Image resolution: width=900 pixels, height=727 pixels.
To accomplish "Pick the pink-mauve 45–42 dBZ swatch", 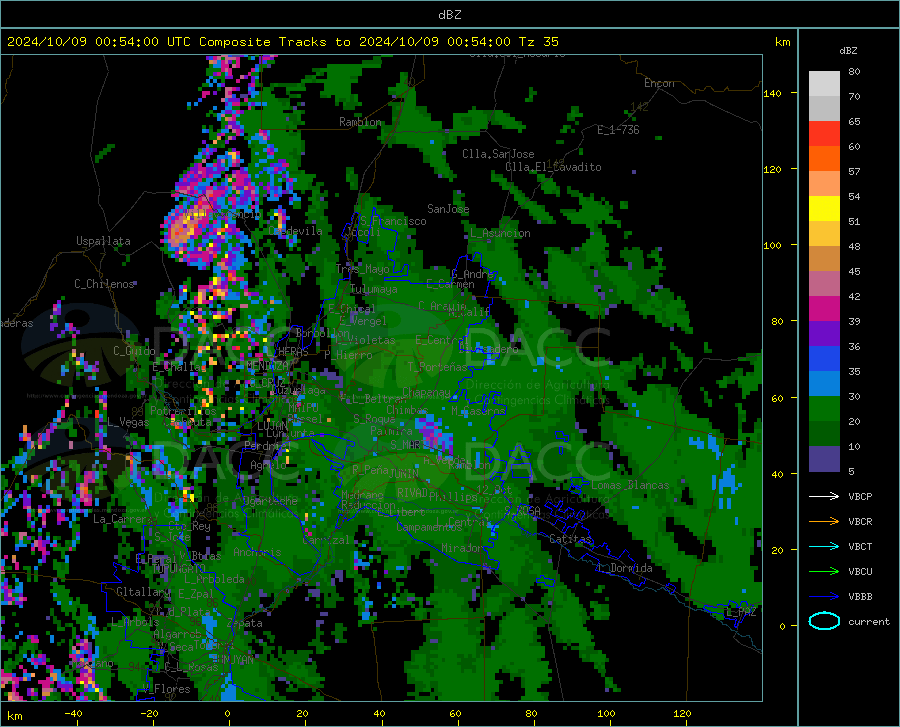I will coord(824,283).
